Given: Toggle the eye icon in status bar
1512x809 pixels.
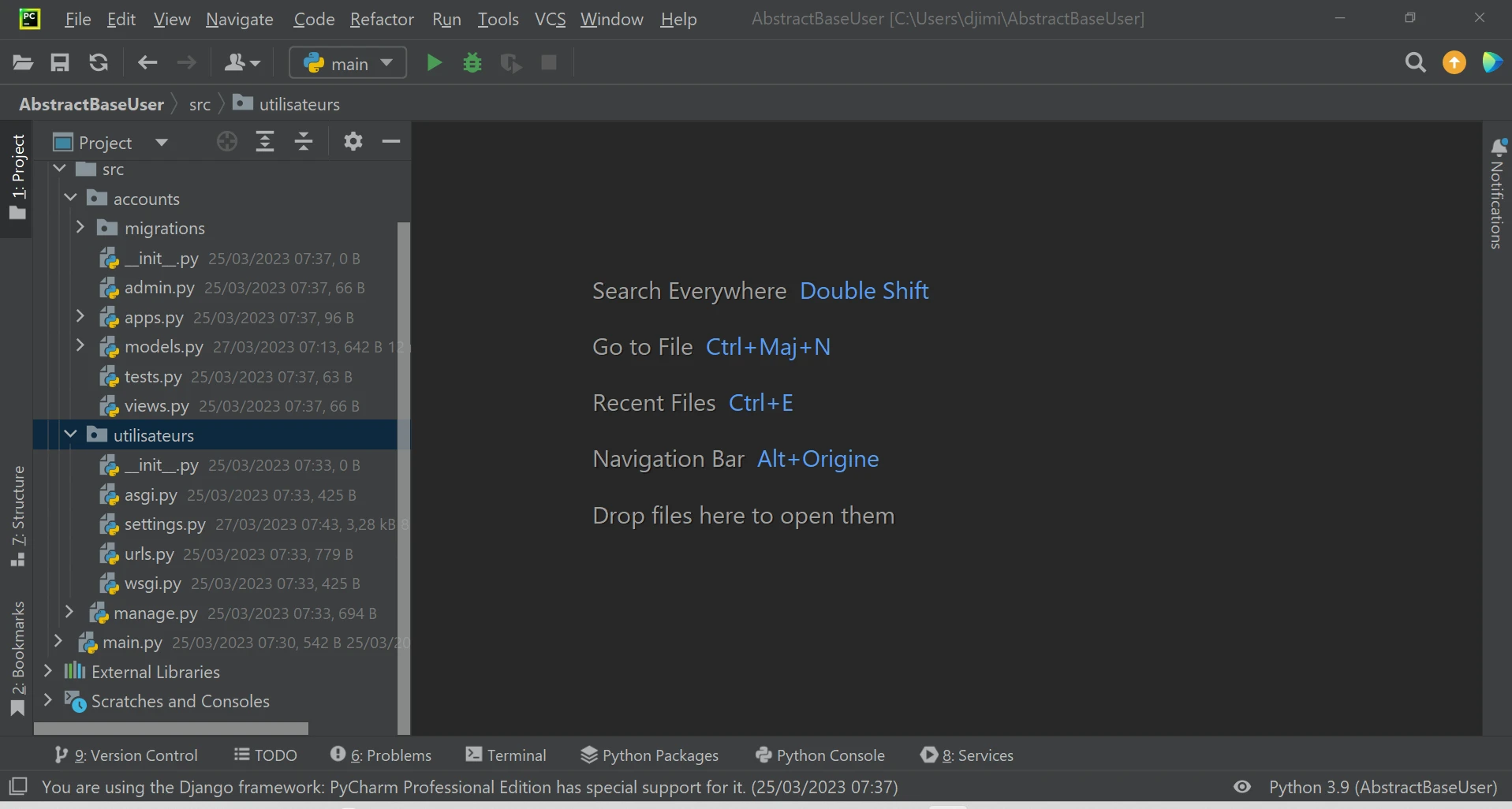Looking at the screenshot, I should 1242,787.
